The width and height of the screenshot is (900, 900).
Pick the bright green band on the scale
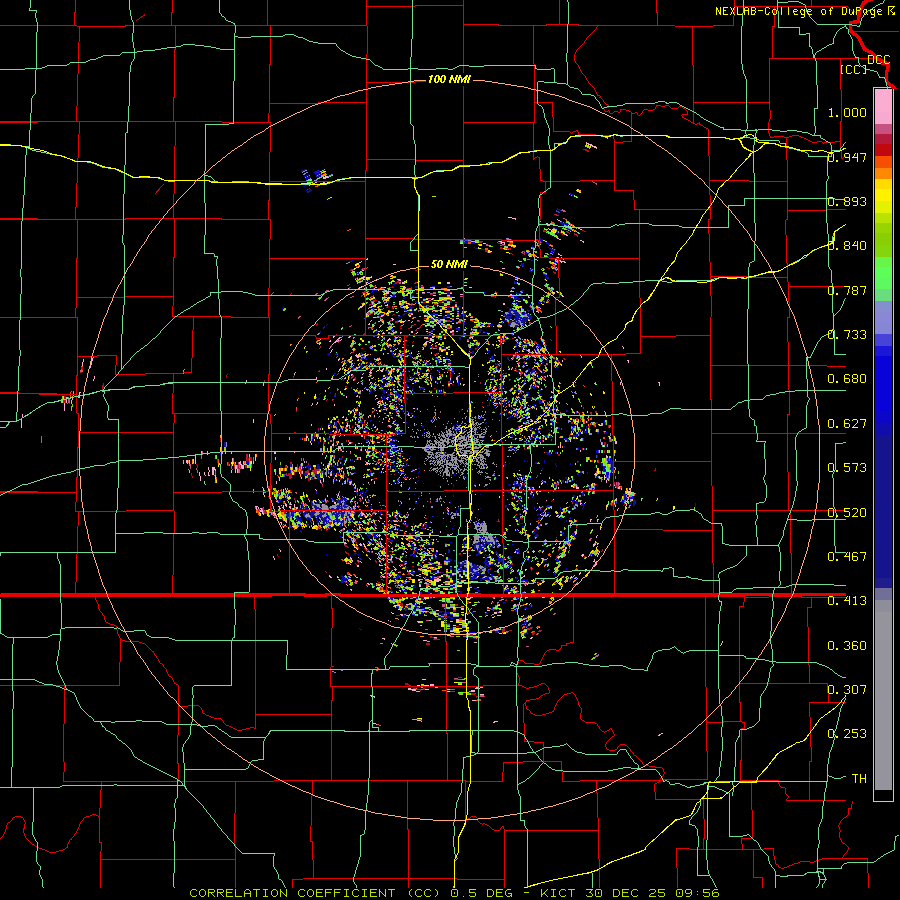(x=883, y=273)
